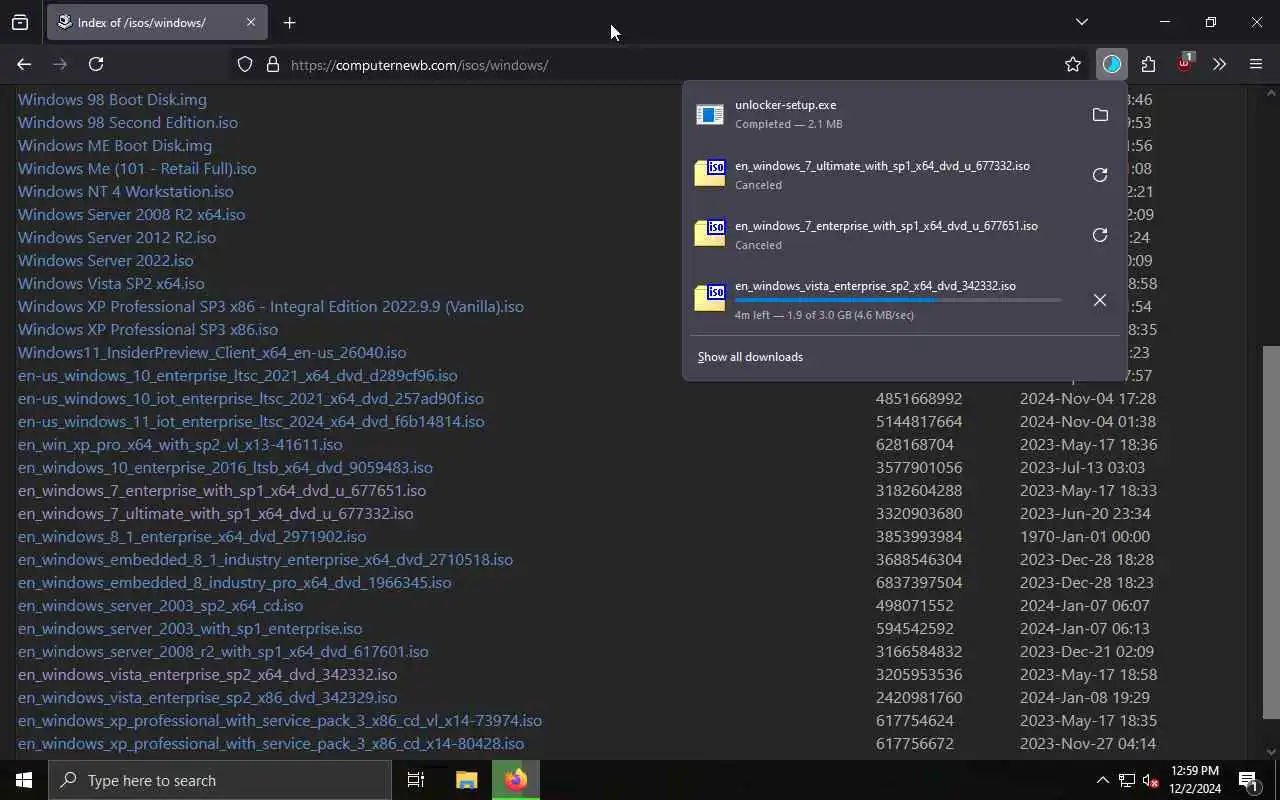Screen dimensions: 1280x800
Task: Open en_windows_8_1_enterprise_x64 link
Action: pyautogui.click(x=192, y=537)
